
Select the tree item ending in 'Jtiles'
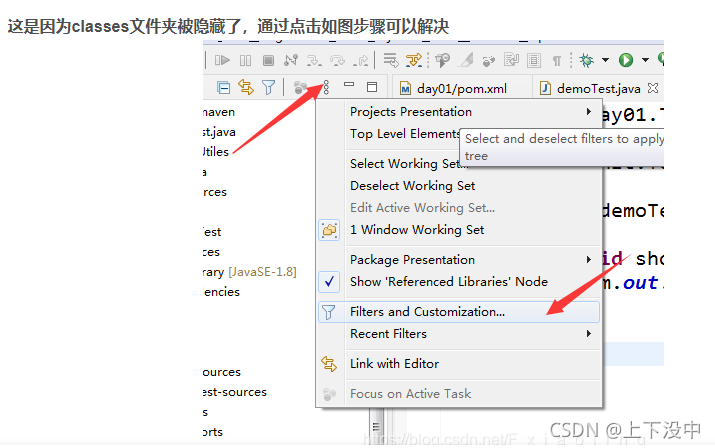click(x=216, y=151)
